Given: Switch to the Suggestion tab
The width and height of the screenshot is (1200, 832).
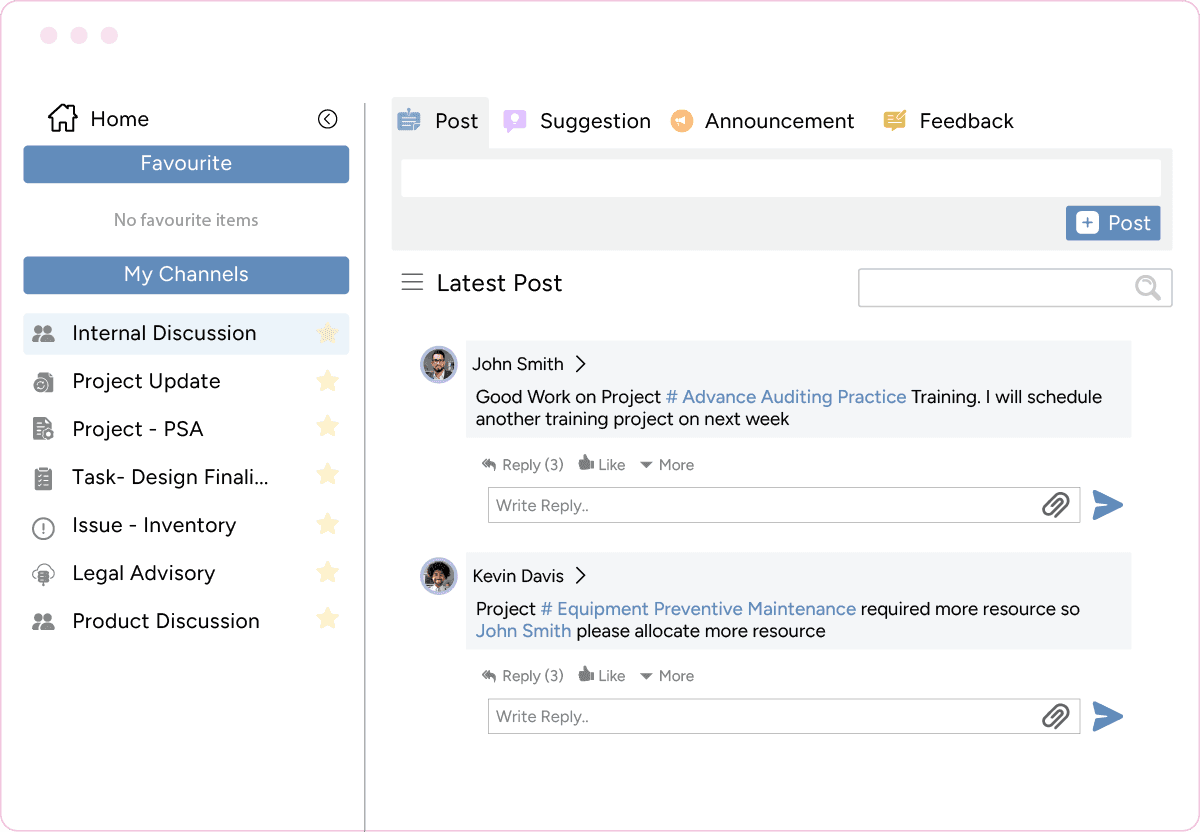Looking at the screenshot, I should [576, 121].
